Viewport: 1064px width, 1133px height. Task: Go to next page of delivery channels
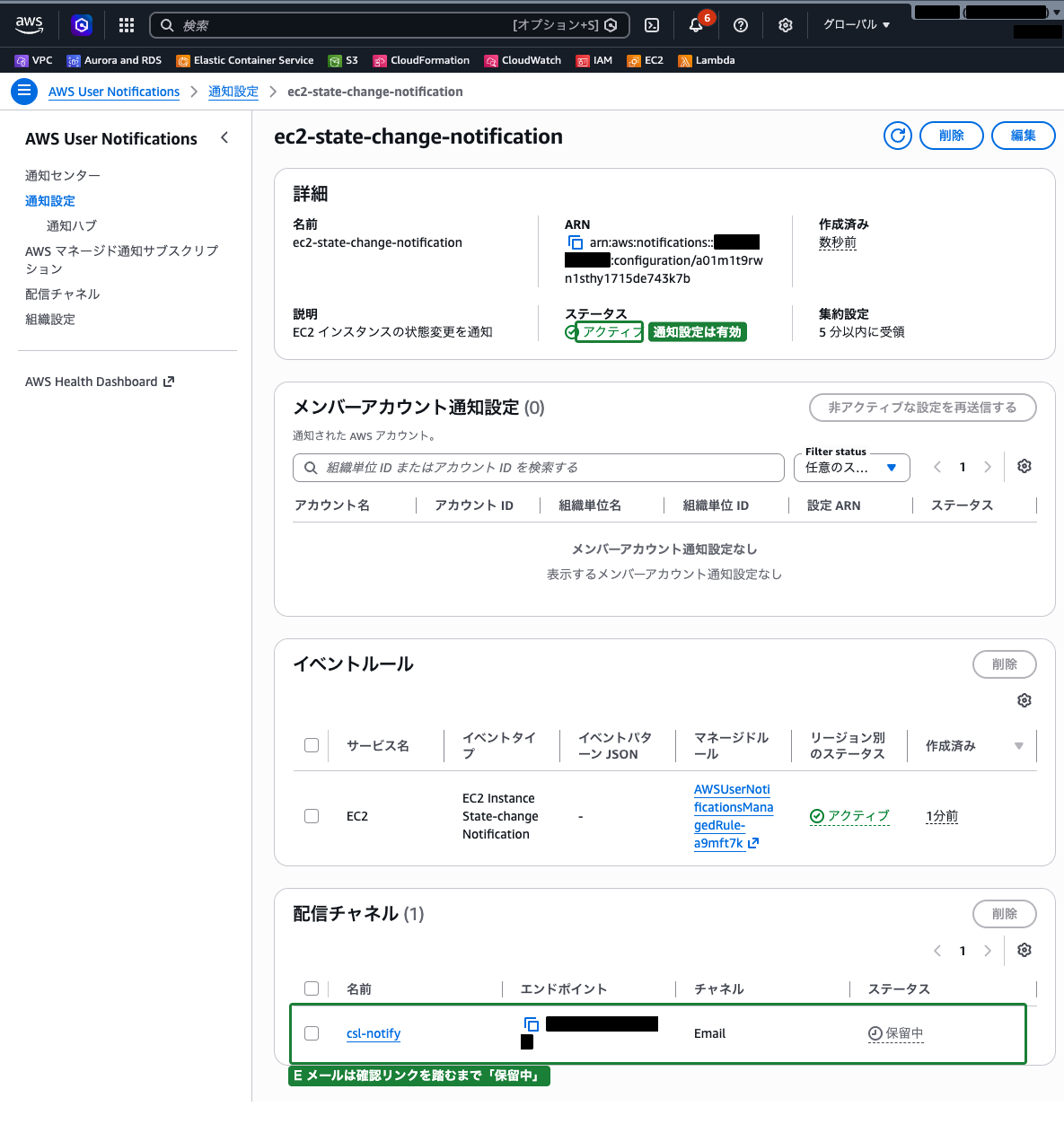[x=988, y=951]
